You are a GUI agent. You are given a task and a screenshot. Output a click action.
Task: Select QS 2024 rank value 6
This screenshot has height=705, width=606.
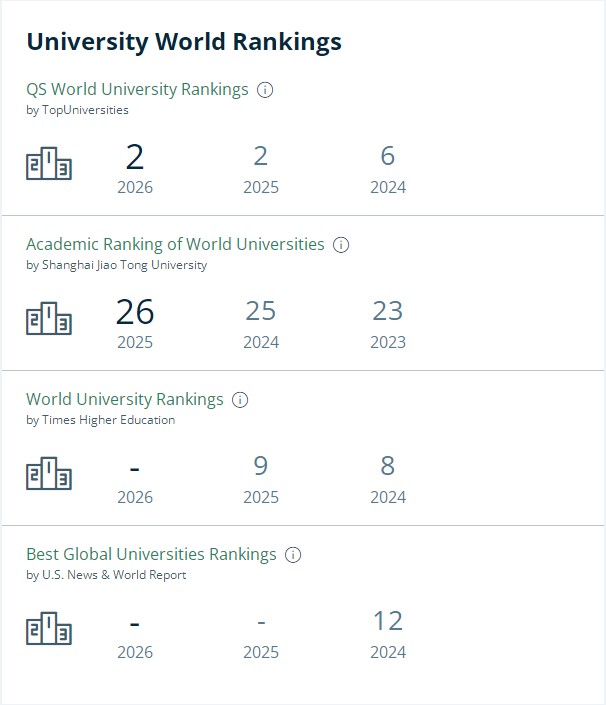coord(388,156)
